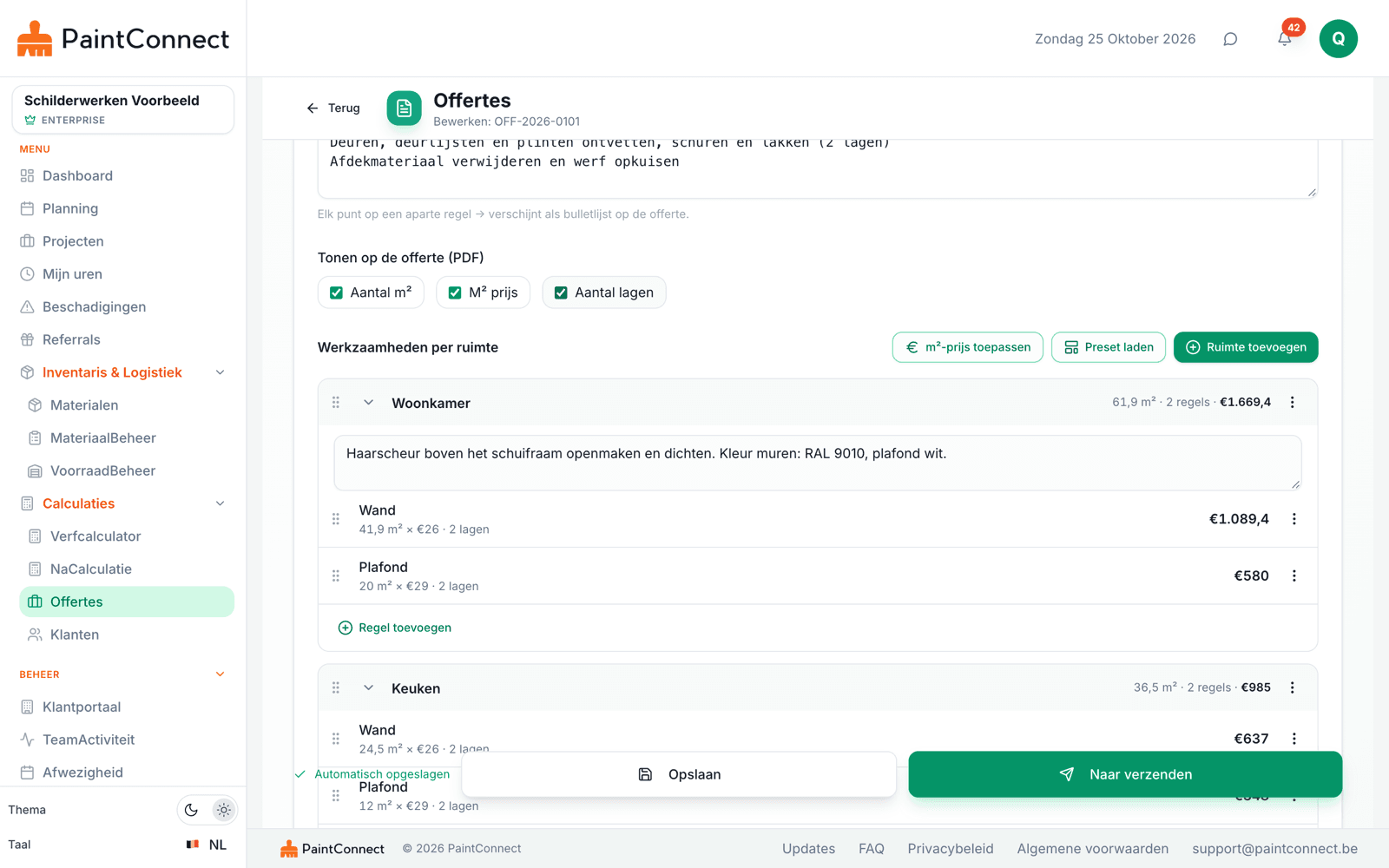The image size is (1389, 868).
Task: Collapse the Woonkamer room section
Action: pos(368,403)
